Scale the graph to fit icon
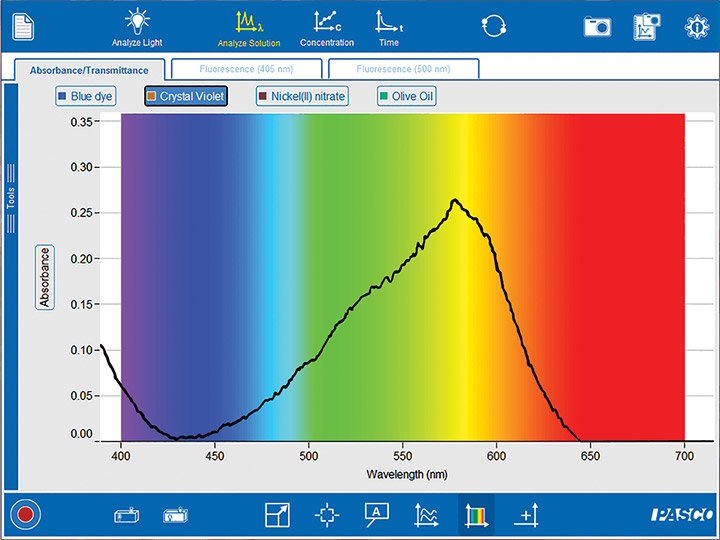The width and height of the screenshot is (720, 540). [277, 515]
